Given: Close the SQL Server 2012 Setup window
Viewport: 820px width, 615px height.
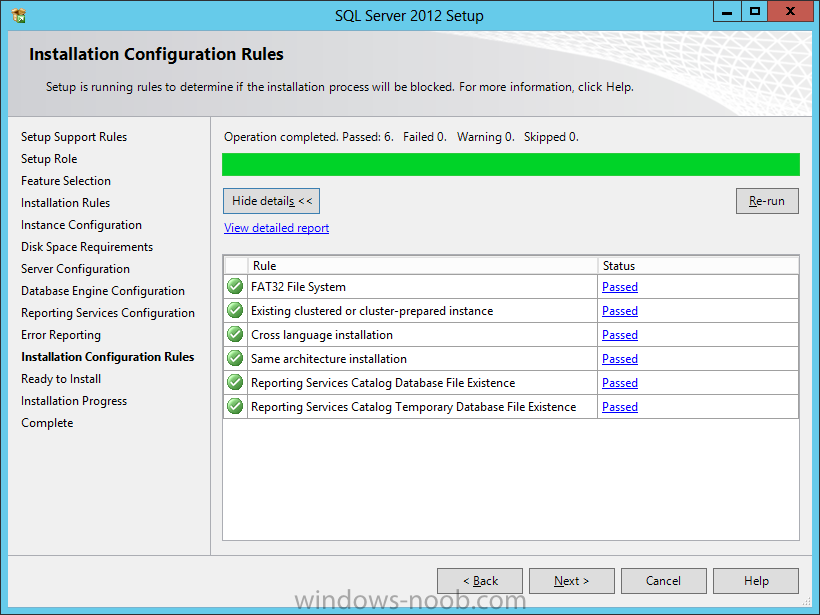Looking at the screenshot, I should [790, 12].
